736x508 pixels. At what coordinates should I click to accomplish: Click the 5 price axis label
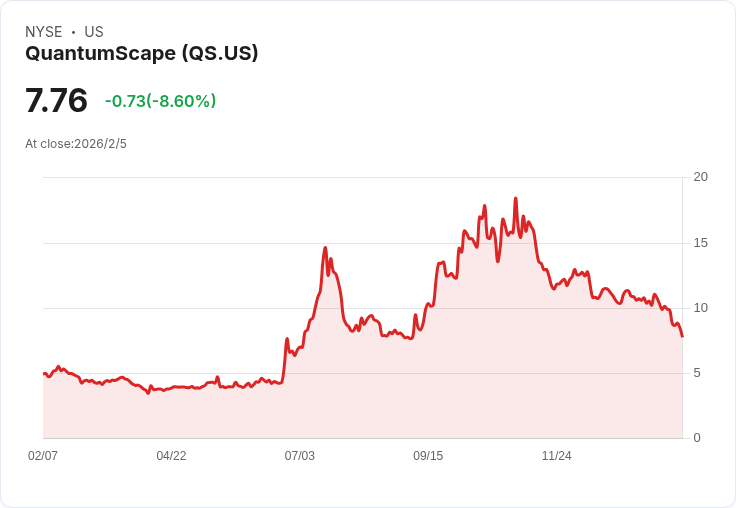click(697, 373)
